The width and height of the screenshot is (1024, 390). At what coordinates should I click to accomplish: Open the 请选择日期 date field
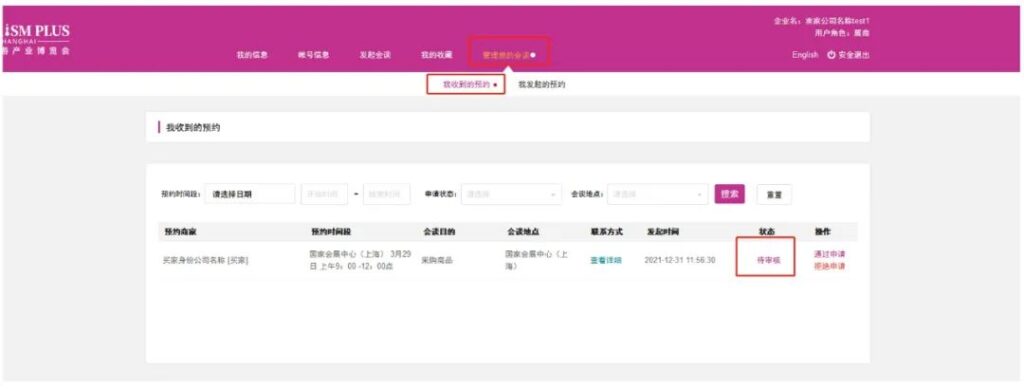[250, 194]
